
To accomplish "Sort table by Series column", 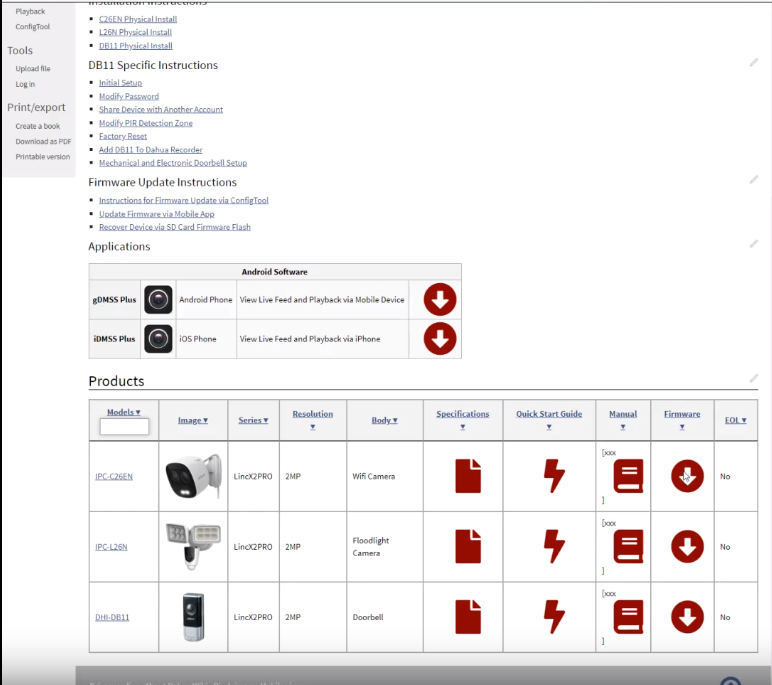I will point(253,420).
